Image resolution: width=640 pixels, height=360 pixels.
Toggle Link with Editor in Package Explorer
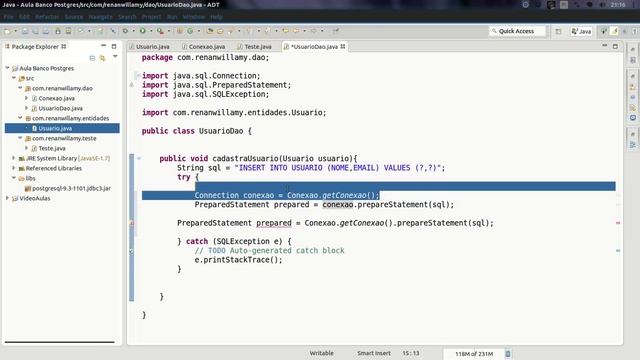[x=102, y=58]
